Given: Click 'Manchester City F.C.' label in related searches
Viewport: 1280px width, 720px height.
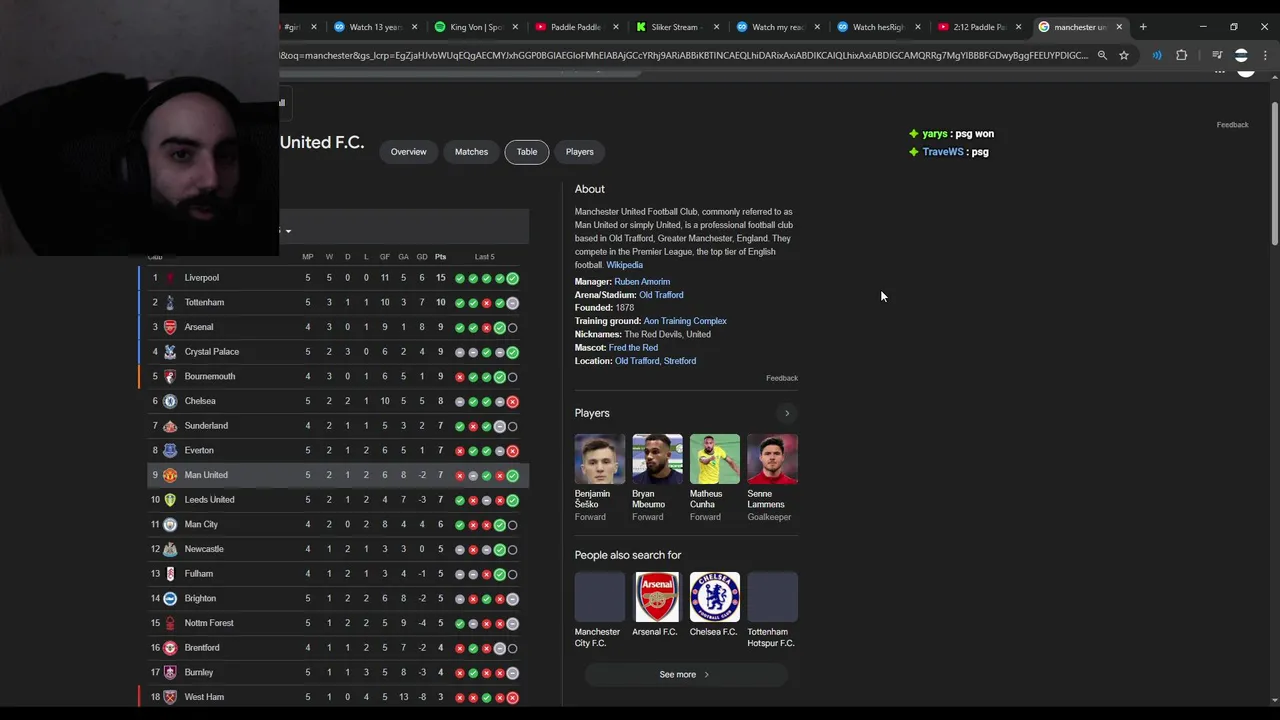Looking at the screenshot, I should pyautogui.click(x=597, y=637).
